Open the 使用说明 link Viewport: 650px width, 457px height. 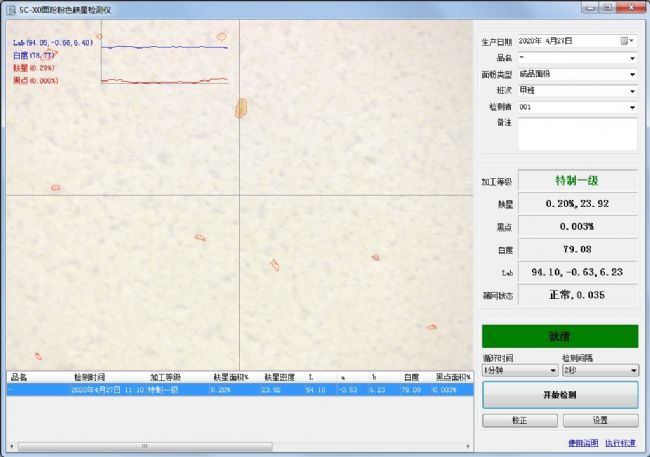click(582, 443)
